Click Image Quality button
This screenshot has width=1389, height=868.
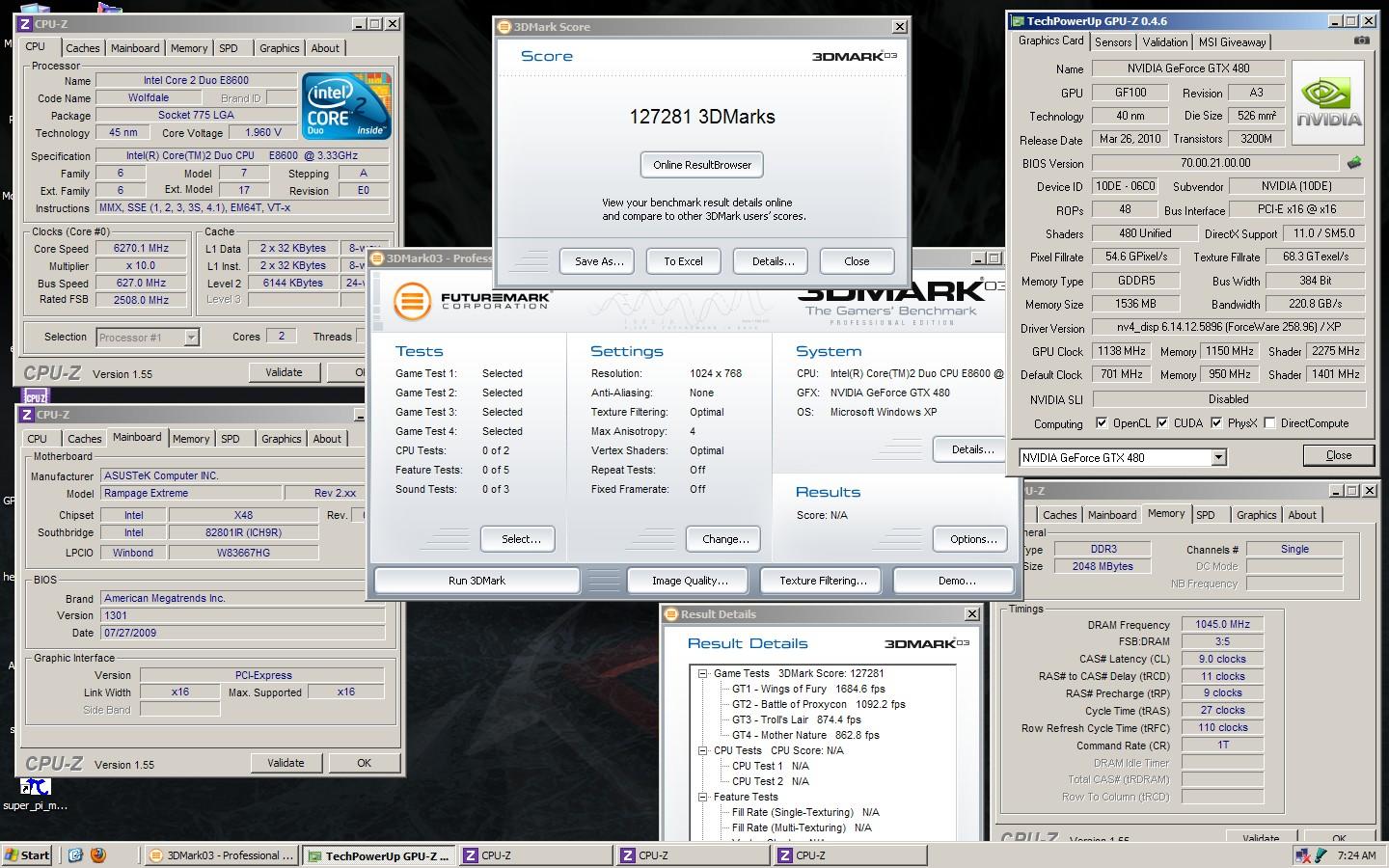[x=690, y=581]
